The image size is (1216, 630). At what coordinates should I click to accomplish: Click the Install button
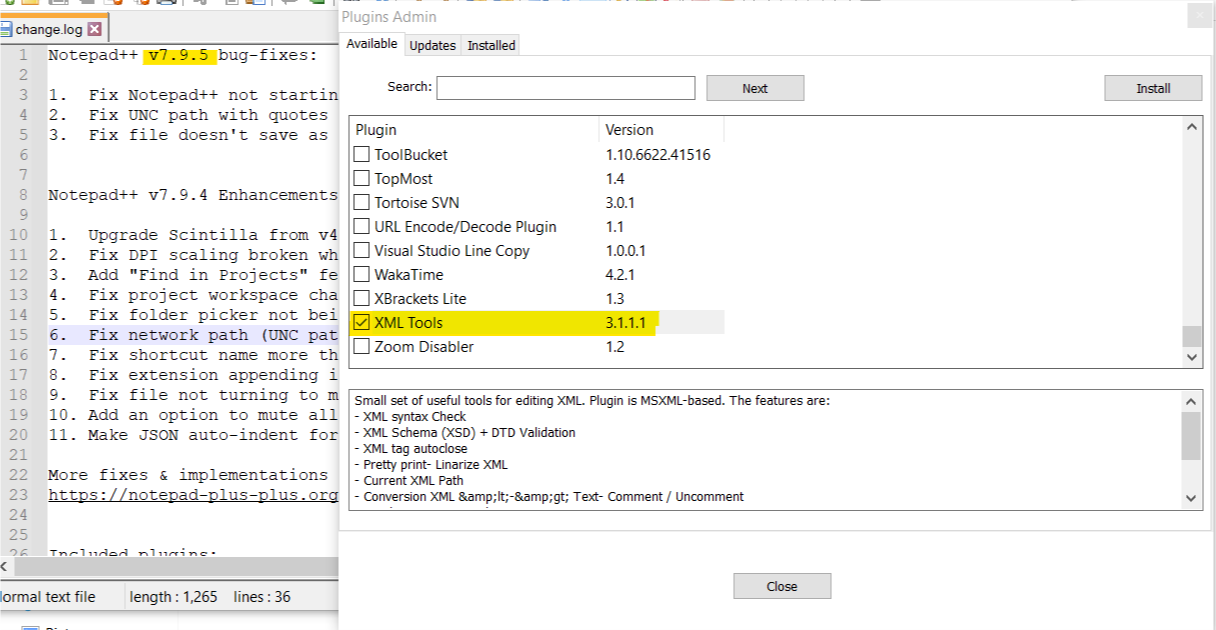tap(1153, 88)
